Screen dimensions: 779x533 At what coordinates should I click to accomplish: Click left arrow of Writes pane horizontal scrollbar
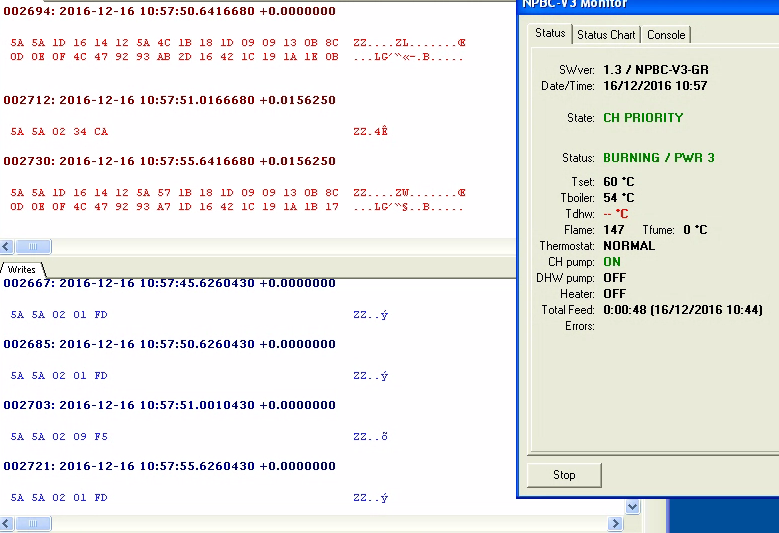point(7,524)
